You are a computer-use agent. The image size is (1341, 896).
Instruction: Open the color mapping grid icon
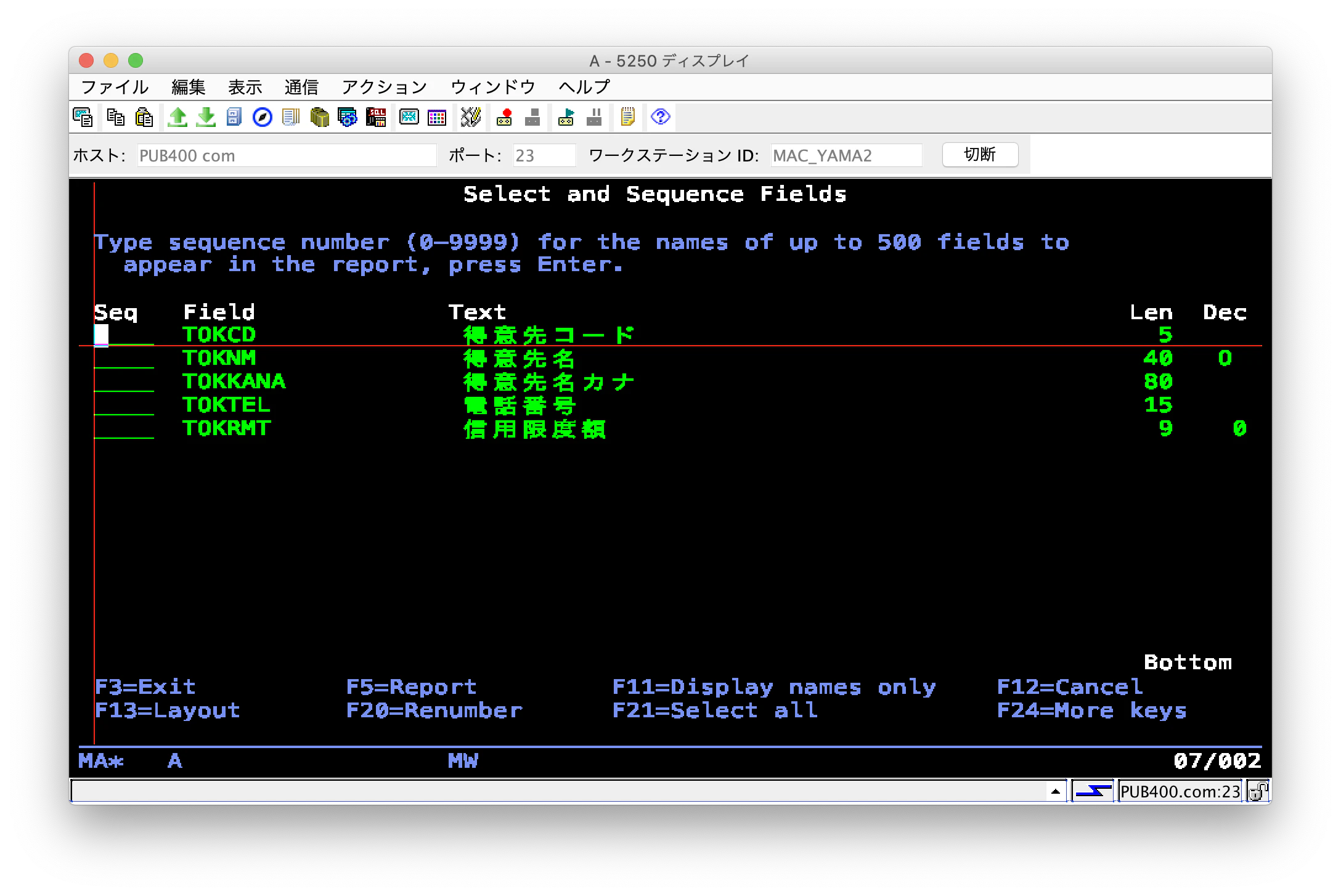point(437,117)
